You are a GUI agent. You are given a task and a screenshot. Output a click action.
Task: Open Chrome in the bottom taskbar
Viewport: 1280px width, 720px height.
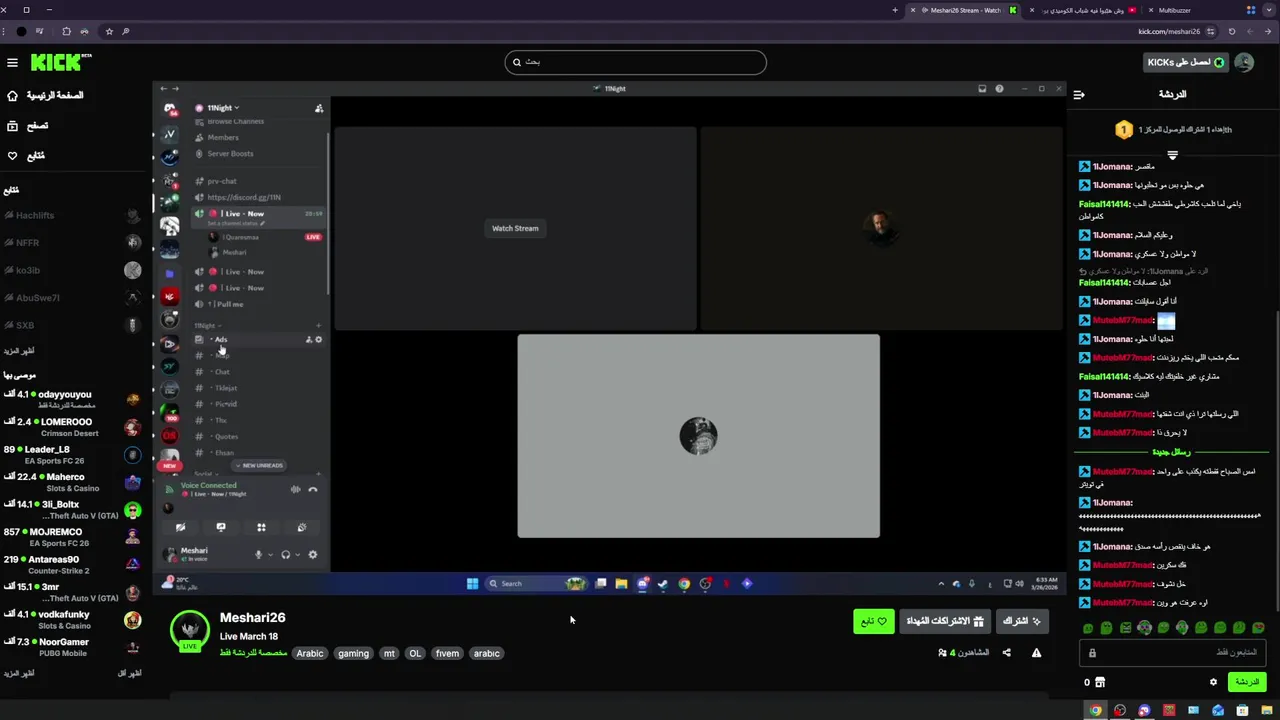point(1096,710)
